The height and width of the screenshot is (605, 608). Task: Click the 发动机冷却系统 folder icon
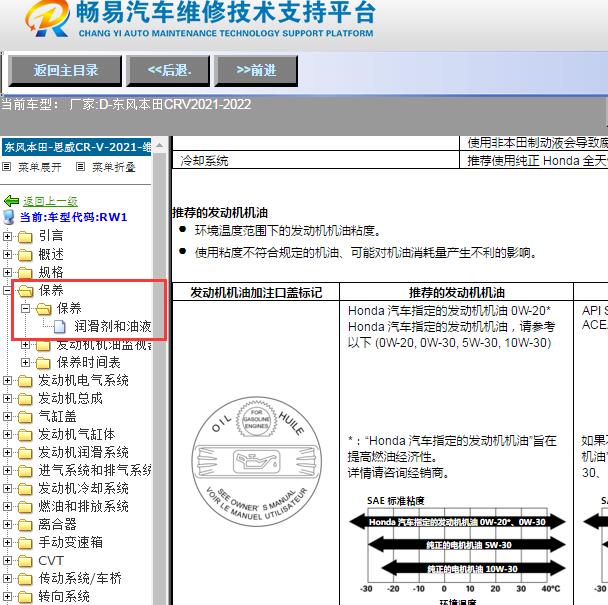25,489
